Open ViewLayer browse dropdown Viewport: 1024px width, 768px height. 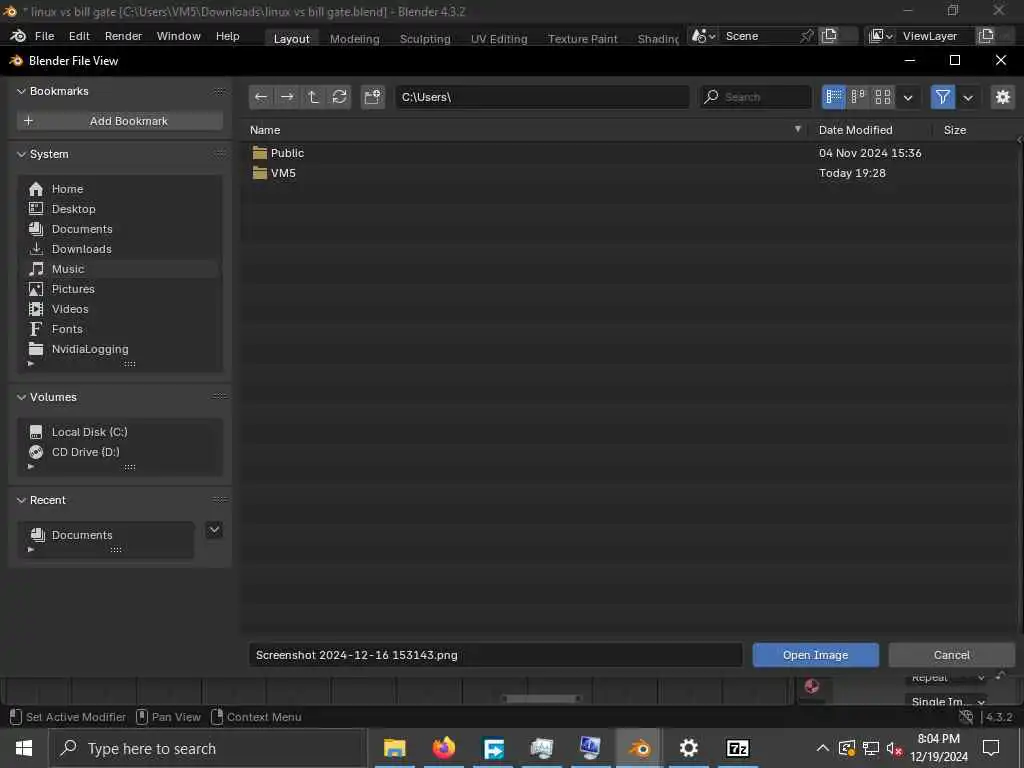[x=880, y=36]
